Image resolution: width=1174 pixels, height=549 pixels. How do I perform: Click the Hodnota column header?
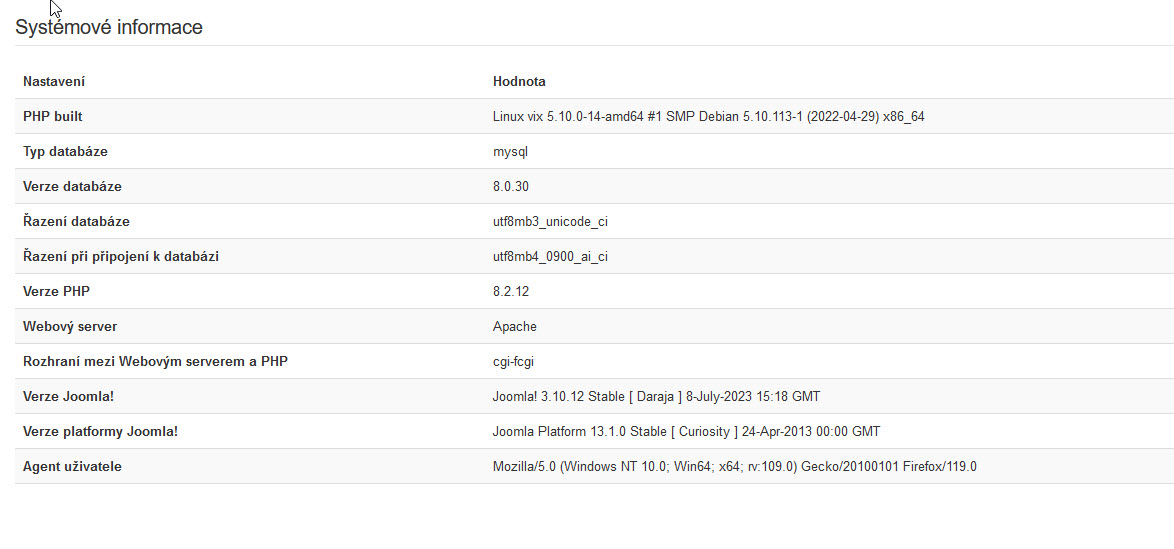(x=519, y=82)
